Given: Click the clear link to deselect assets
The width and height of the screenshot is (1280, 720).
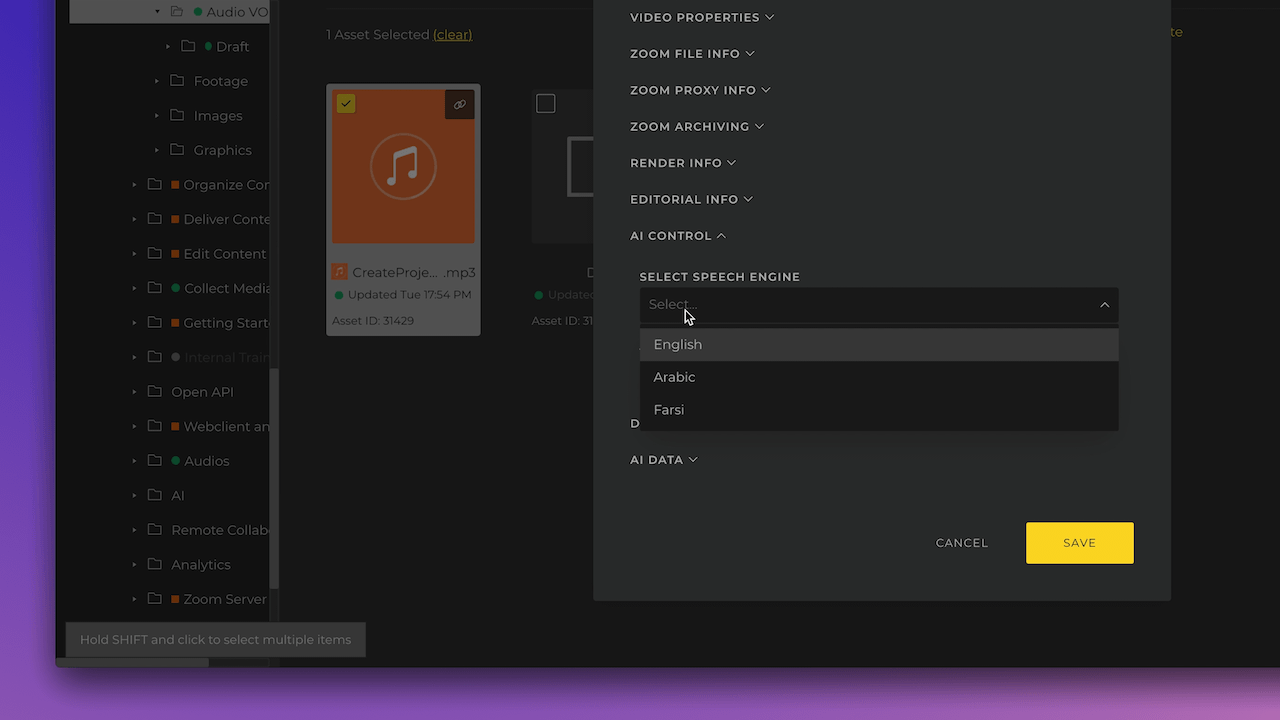Looking at the screenshot, I should coord(452,34).
